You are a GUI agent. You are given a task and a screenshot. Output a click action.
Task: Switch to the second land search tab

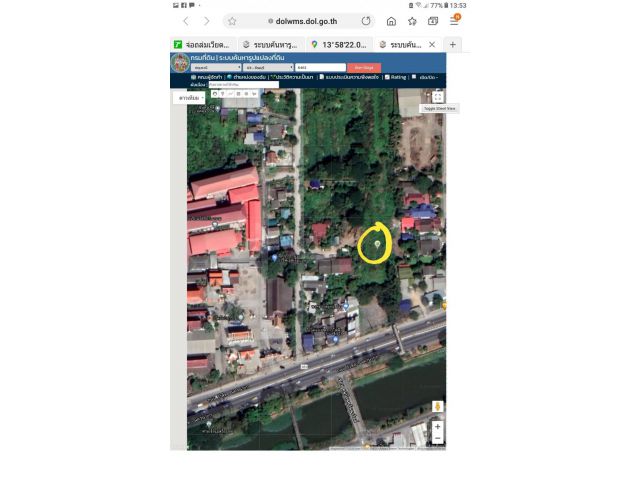271,44
